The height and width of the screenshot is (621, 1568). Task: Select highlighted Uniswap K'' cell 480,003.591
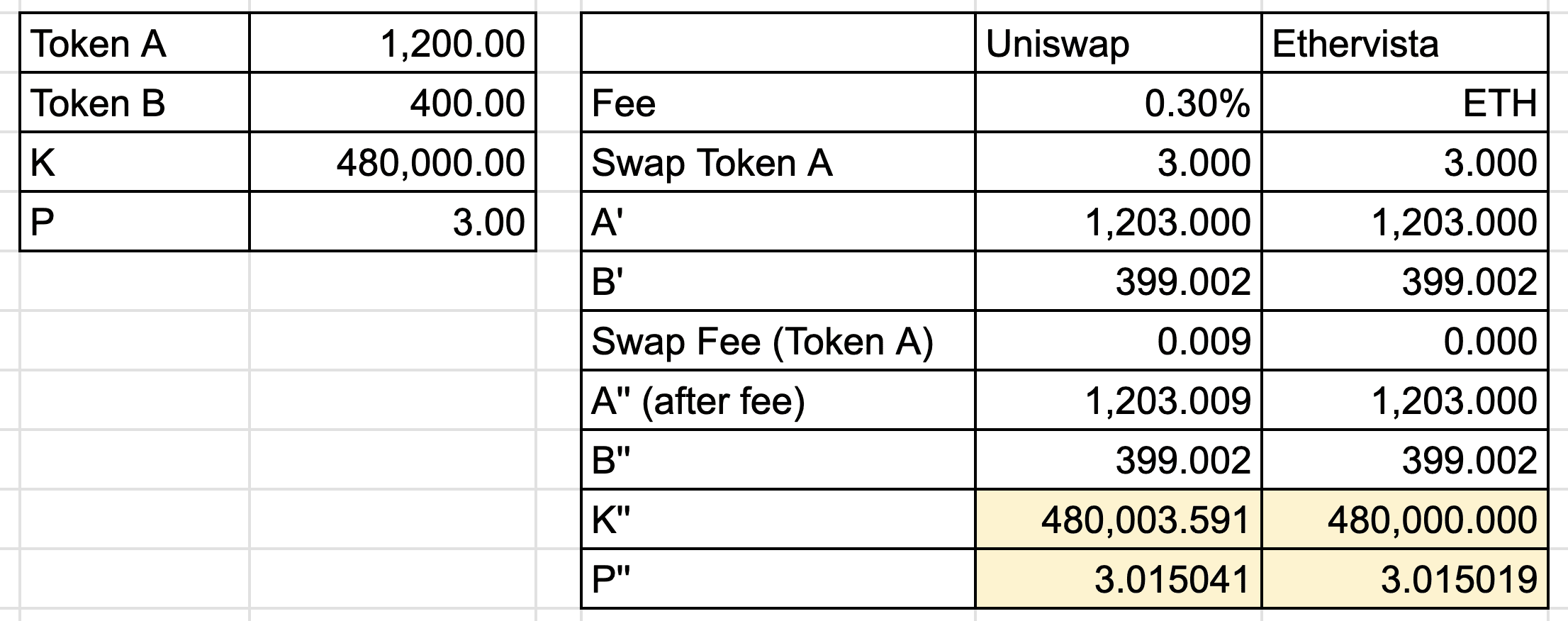1118,520
